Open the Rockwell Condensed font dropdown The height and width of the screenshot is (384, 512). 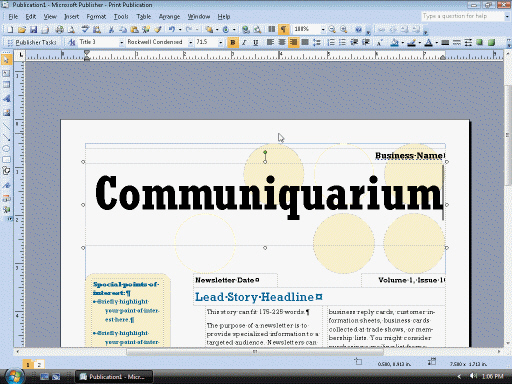(x=190, y=42)
